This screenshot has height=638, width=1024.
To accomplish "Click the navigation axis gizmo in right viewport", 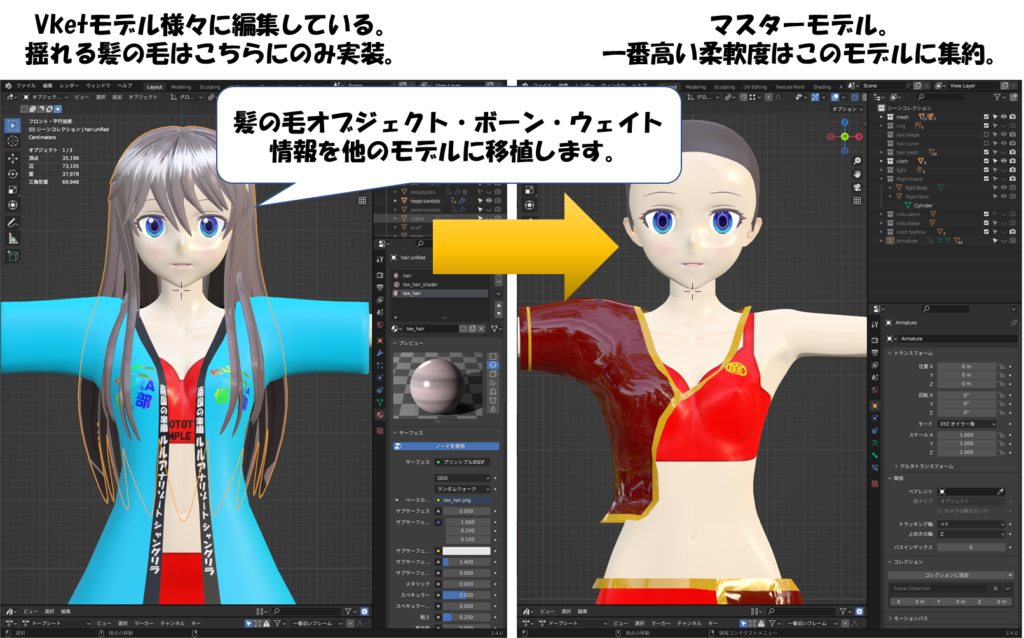I will 844,136.
